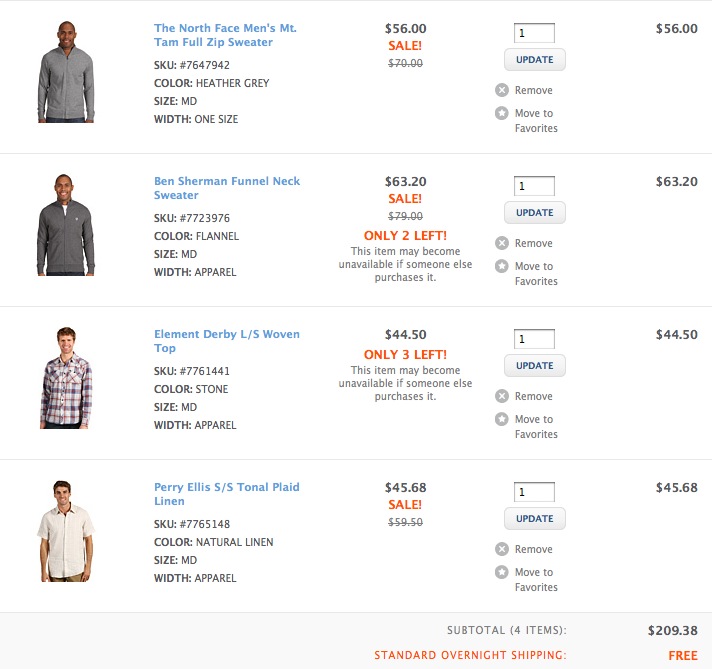
Task: Open Ben Sherman Funnel Neck Sweater product link
Action: (x=227, y=188)
